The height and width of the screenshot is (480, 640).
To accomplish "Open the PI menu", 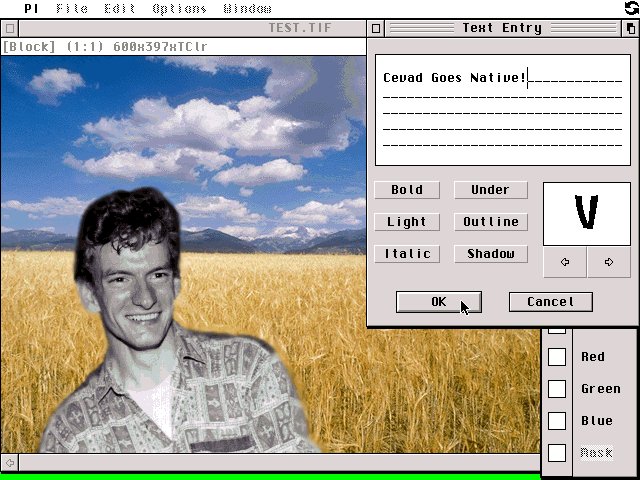I will (x=31, y=9).
